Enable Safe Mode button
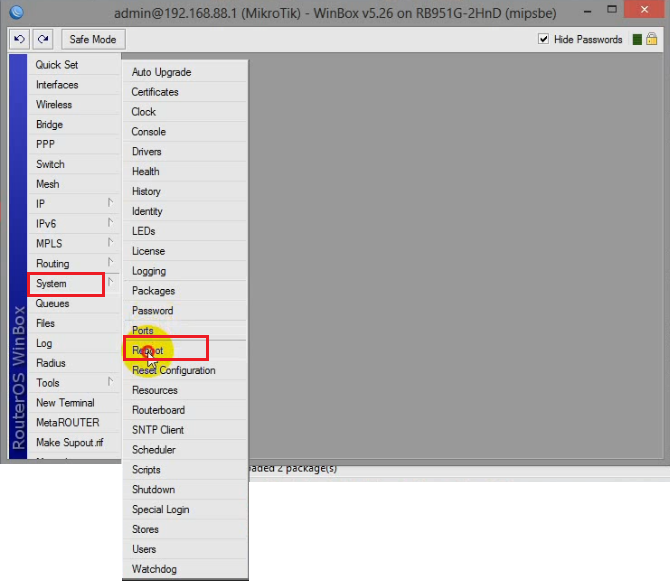670x581 pixels. [93, 39]
